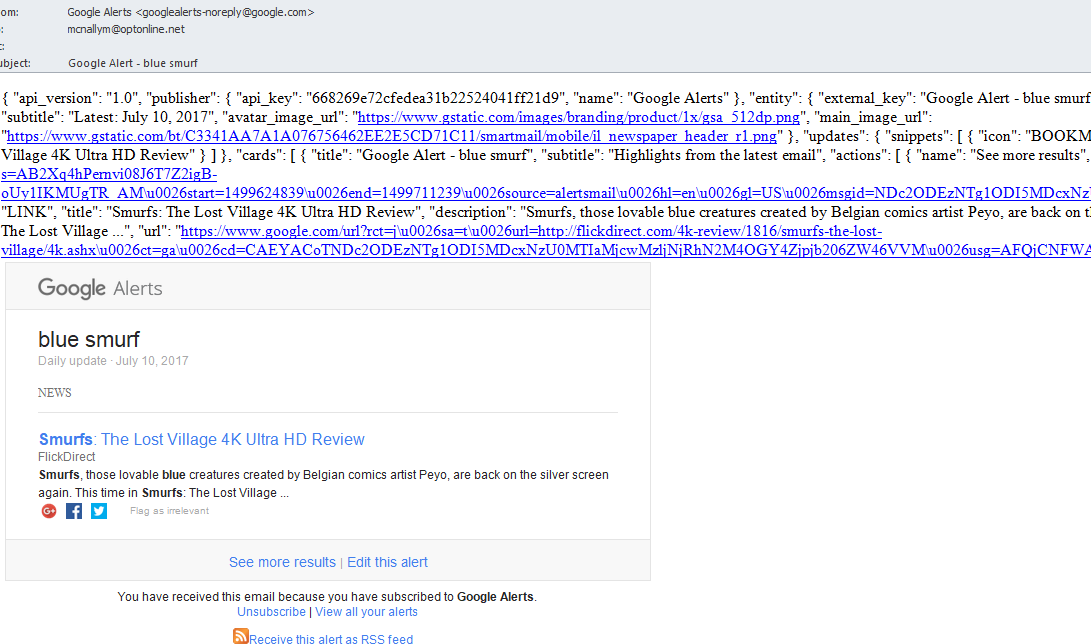Open View all your alerts link

pyautogui.click(x=367, y=612)
